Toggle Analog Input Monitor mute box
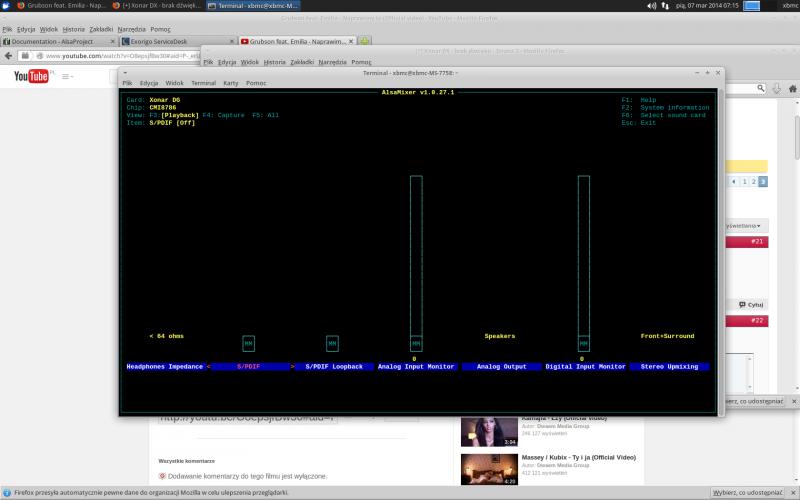 (416, 343)
